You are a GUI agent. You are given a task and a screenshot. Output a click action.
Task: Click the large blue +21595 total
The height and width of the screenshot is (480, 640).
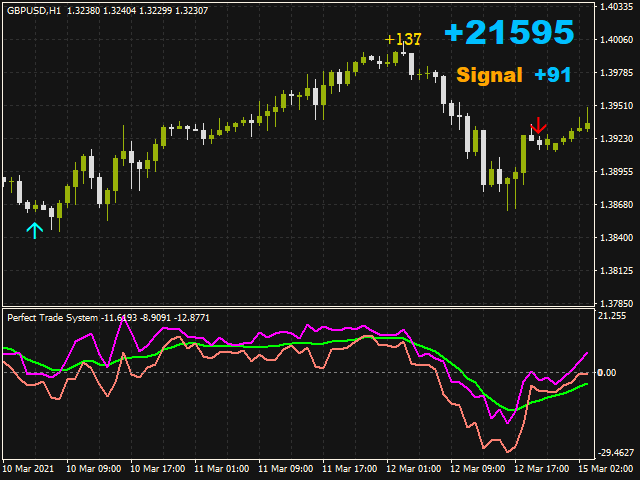click(x=509, y=32)
